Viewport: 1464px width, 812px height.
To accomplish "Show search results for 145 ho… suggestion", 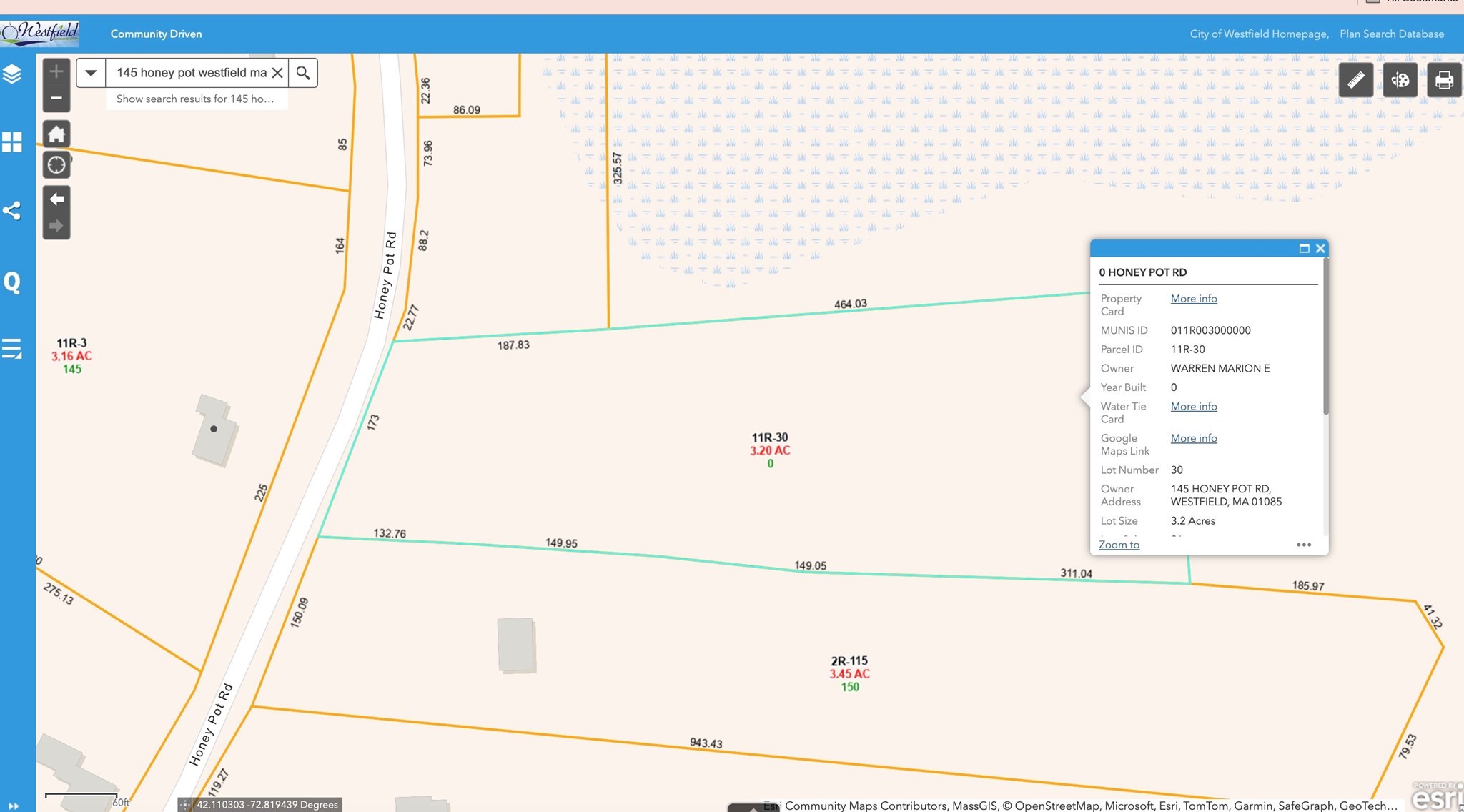I will 195,99.
